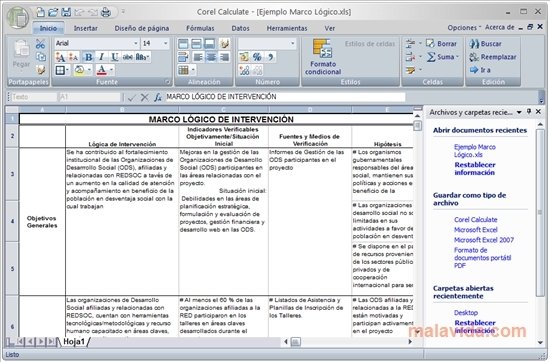Apply comma thousands separator style
This screenshot has height=362, width=550.
tap(270, 57)
